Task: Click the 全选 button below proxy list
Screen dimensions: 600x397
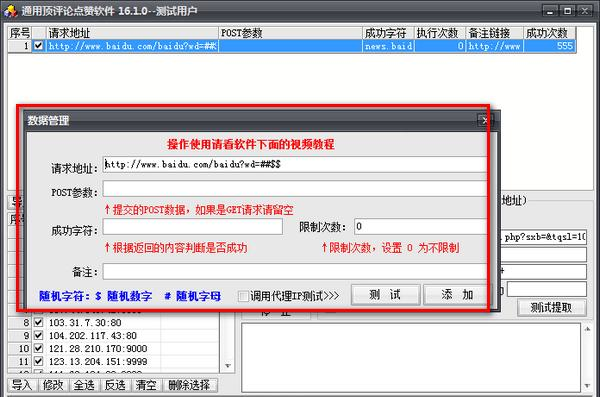Action: (x=84, y=385)
